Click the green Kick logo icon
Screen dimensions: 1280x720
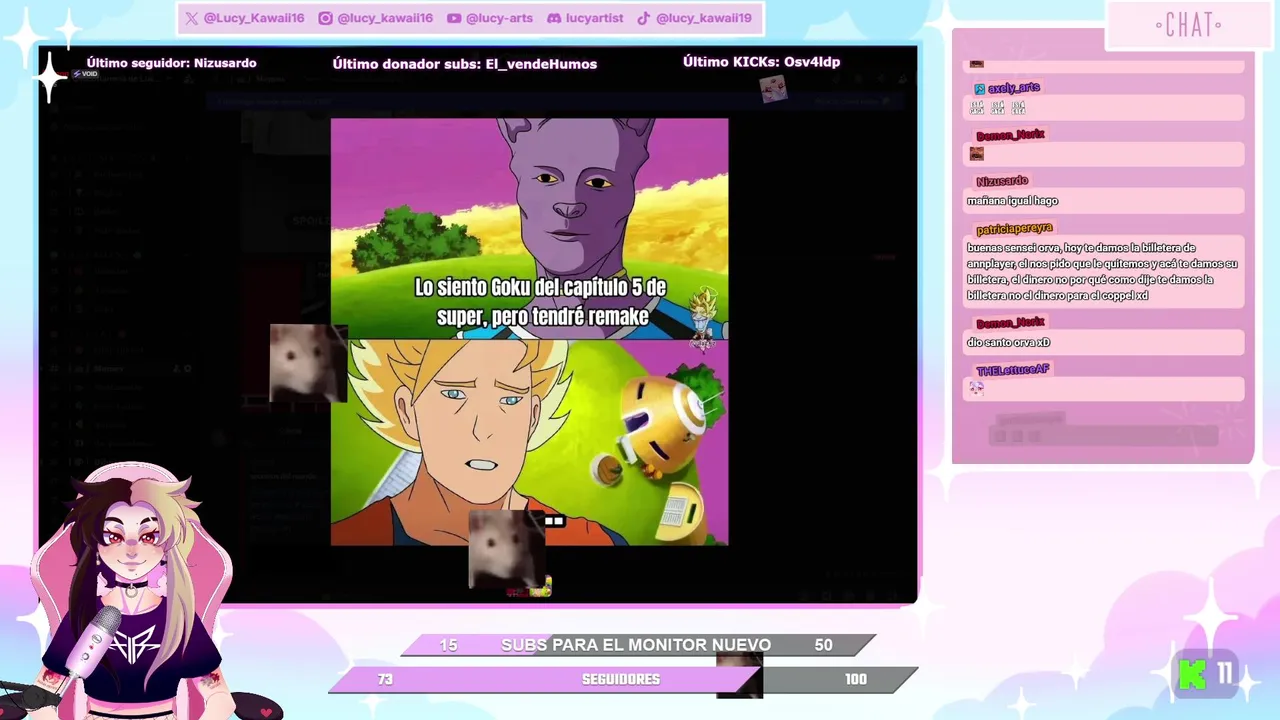tap(1192, 675)
